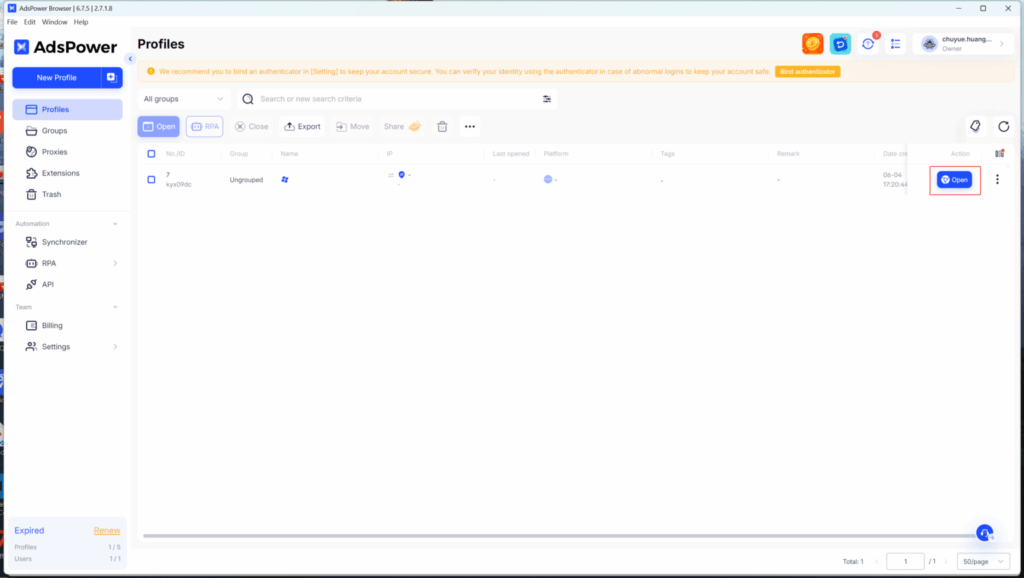1024x578 pixels.
Task: Click the Windows OS icon in profile 7's row
Action: 285,180
